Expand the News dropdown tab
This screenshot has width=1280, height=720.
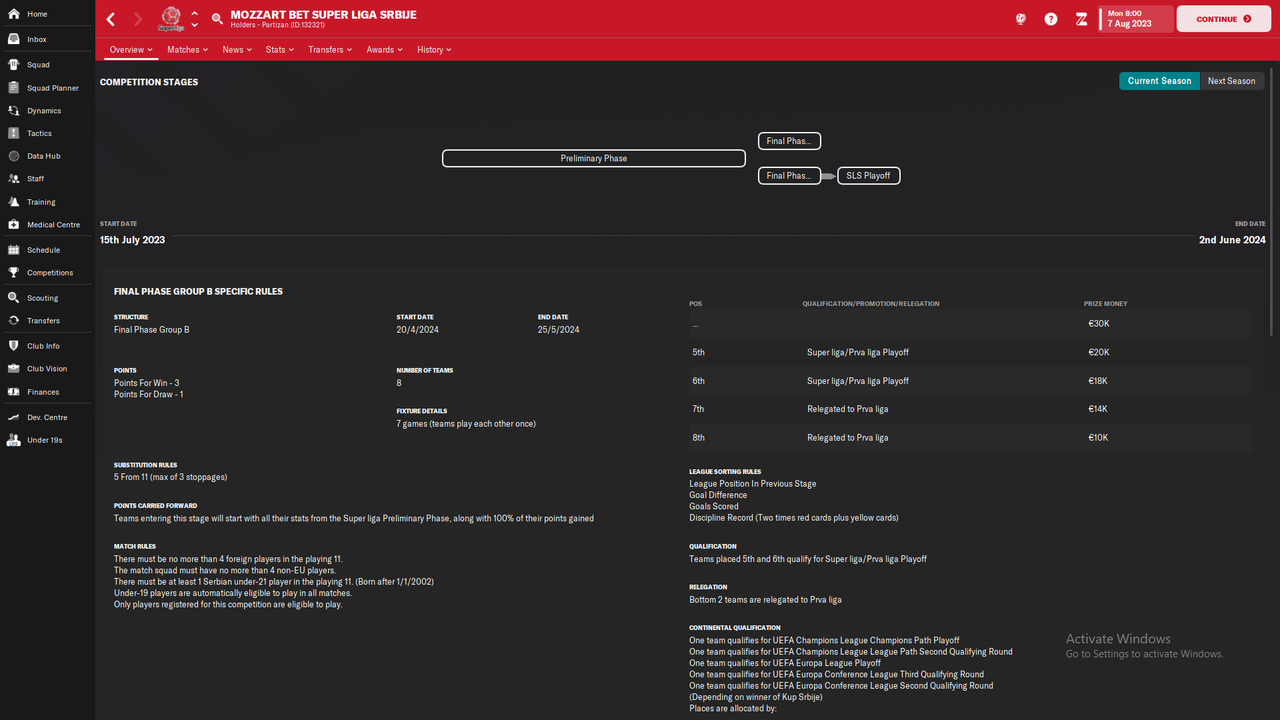[237, 49]
